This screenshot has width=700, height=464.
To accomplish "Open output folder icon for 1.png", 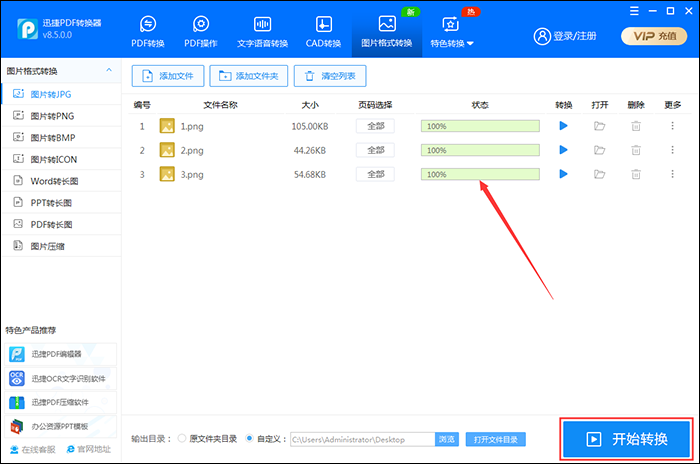I will click(600, 126).
